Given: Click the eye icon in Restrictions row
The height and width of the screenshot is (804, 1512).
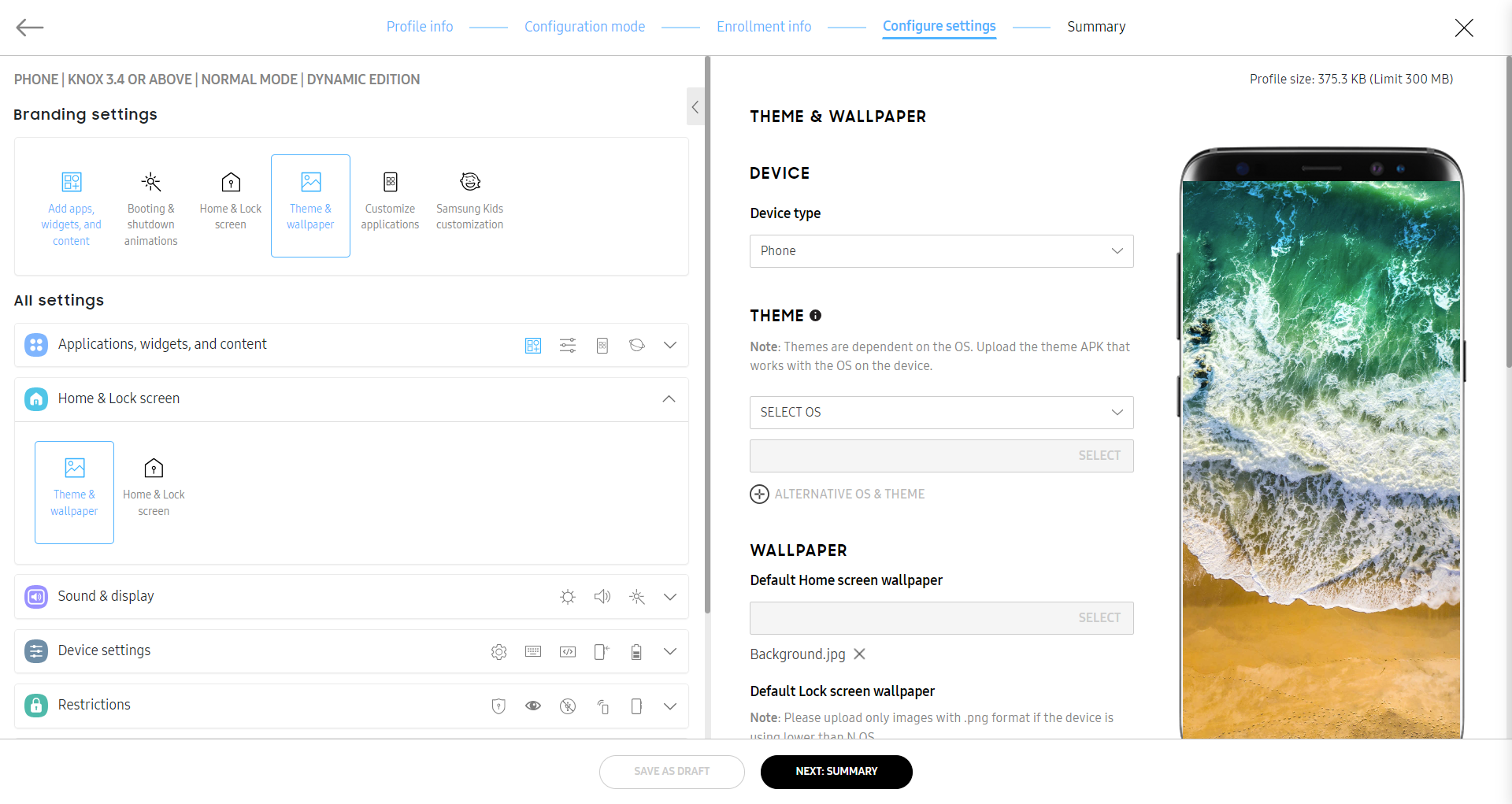Looking at the screenshot, I should coord(533,706).
